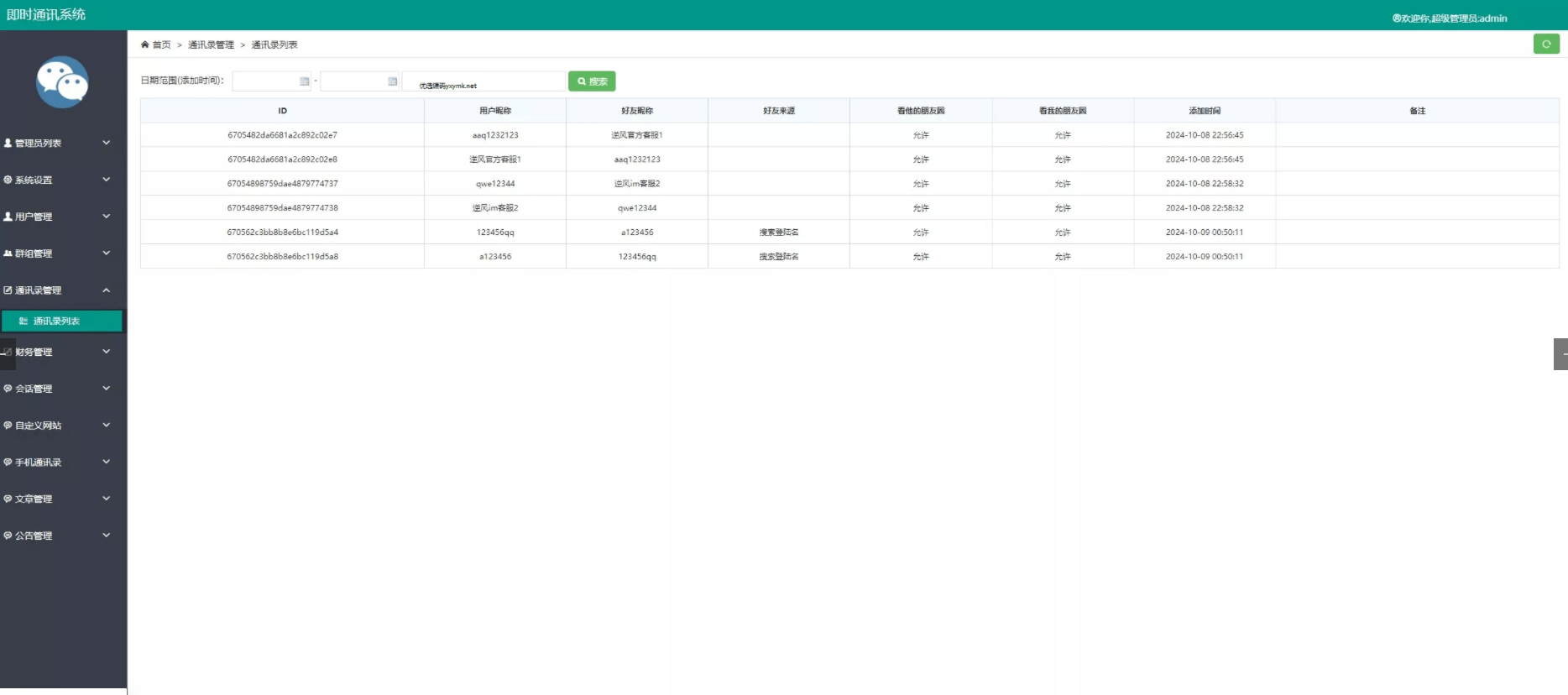Select ID cell 67054898759dae4879774738
1568x695 pixels.
coord(283,208)
